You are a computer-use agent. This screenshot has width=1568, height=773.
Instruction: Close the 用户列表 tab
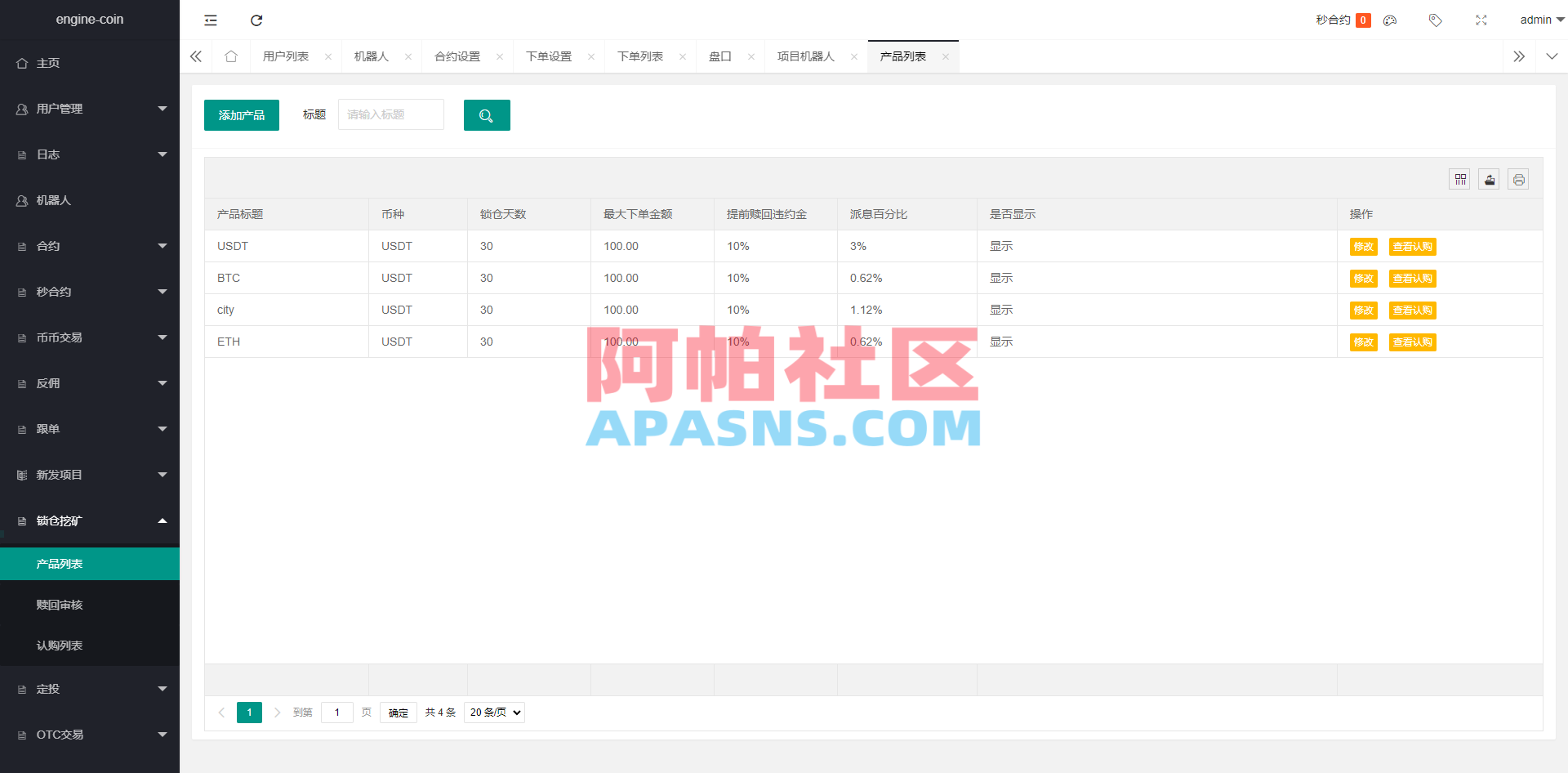click(328, 57)
